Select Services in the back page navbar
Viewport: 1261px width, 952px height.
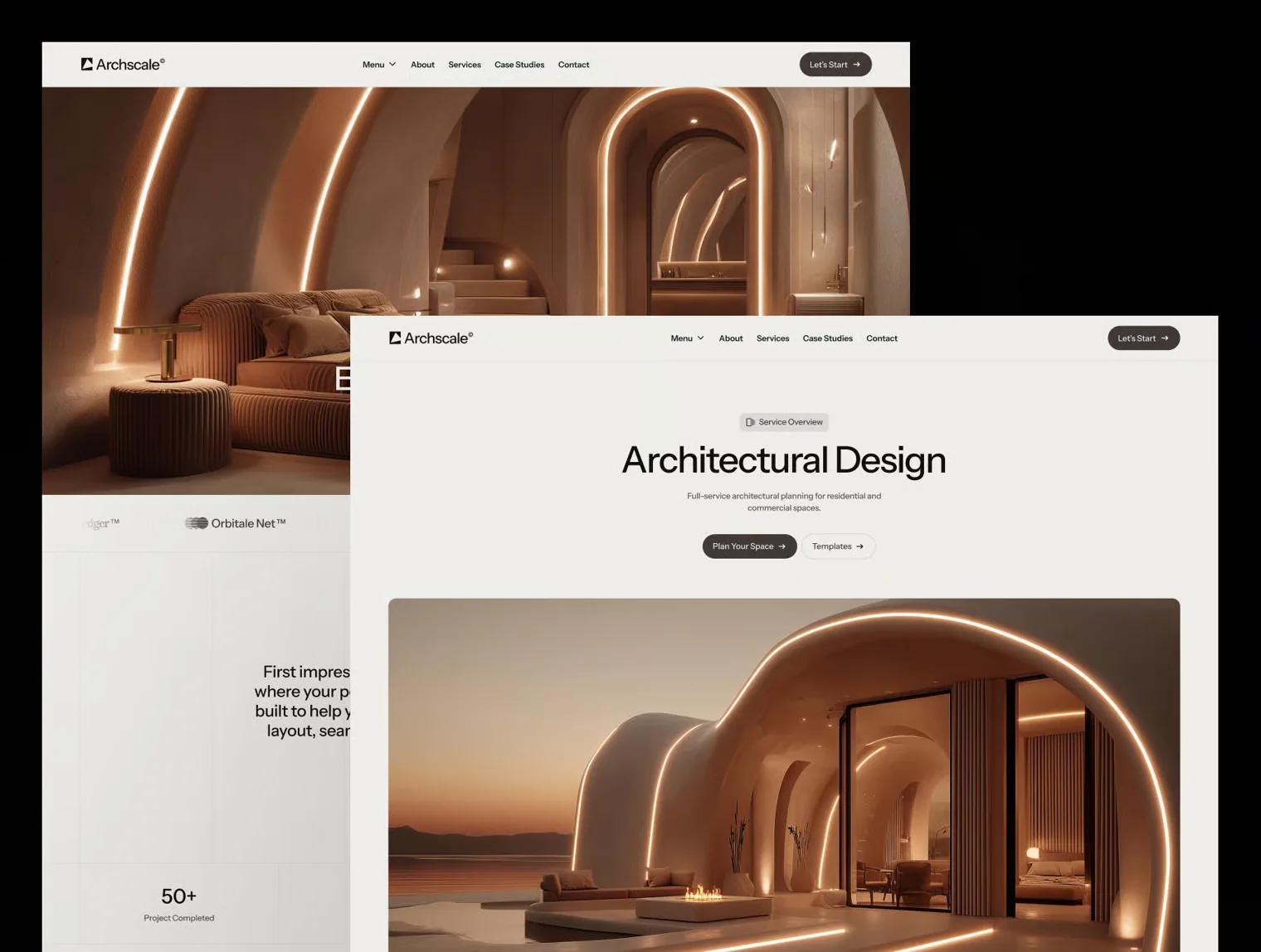pos(465,65)
